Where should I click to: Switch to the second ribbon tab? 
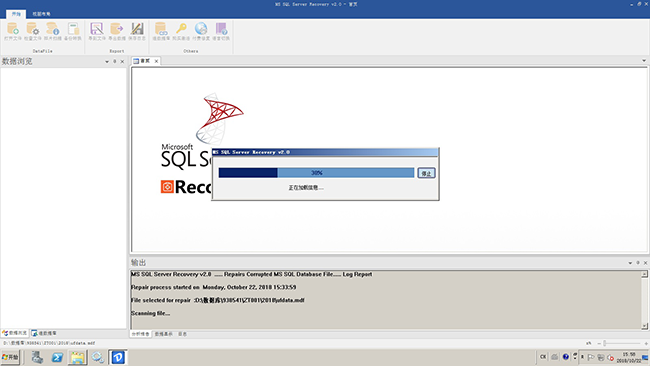(x=41, y=14)
